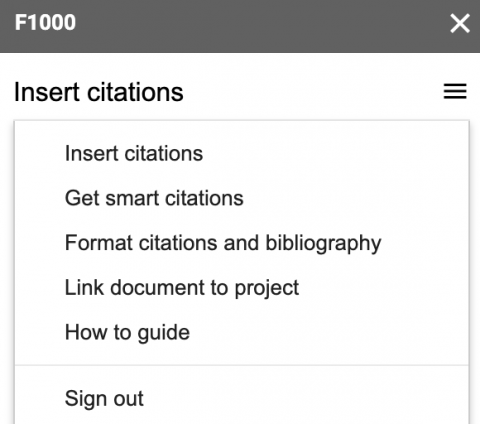View help through How to guide
Screen dimensions: 480x424
242,332
